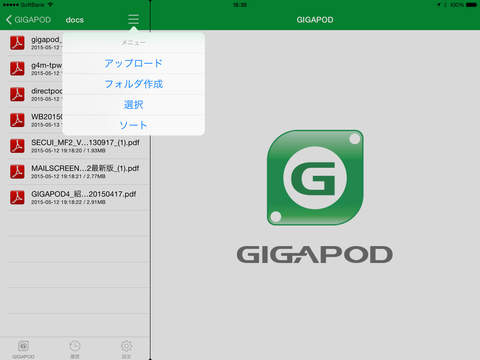Click PDF icon of directpod file
Image resolution: width=480 pixels, height=360 pixels.
pyautogui.click(x=17, y=94)
